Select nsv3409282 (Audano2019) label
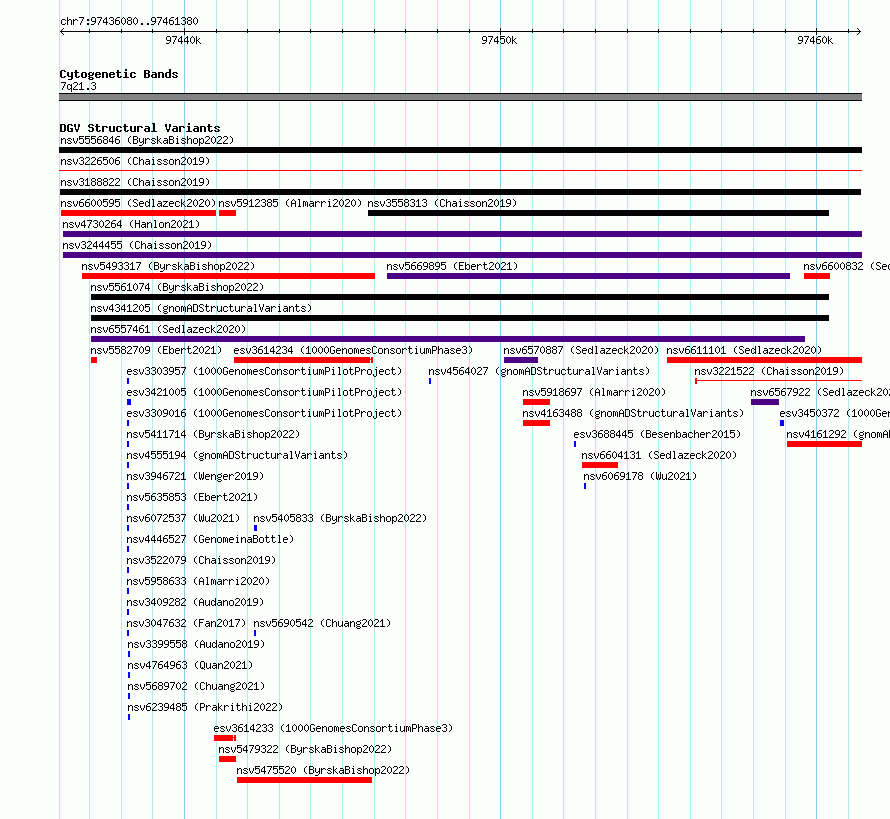Screen dimensions: 890x819 pos(195,602)
